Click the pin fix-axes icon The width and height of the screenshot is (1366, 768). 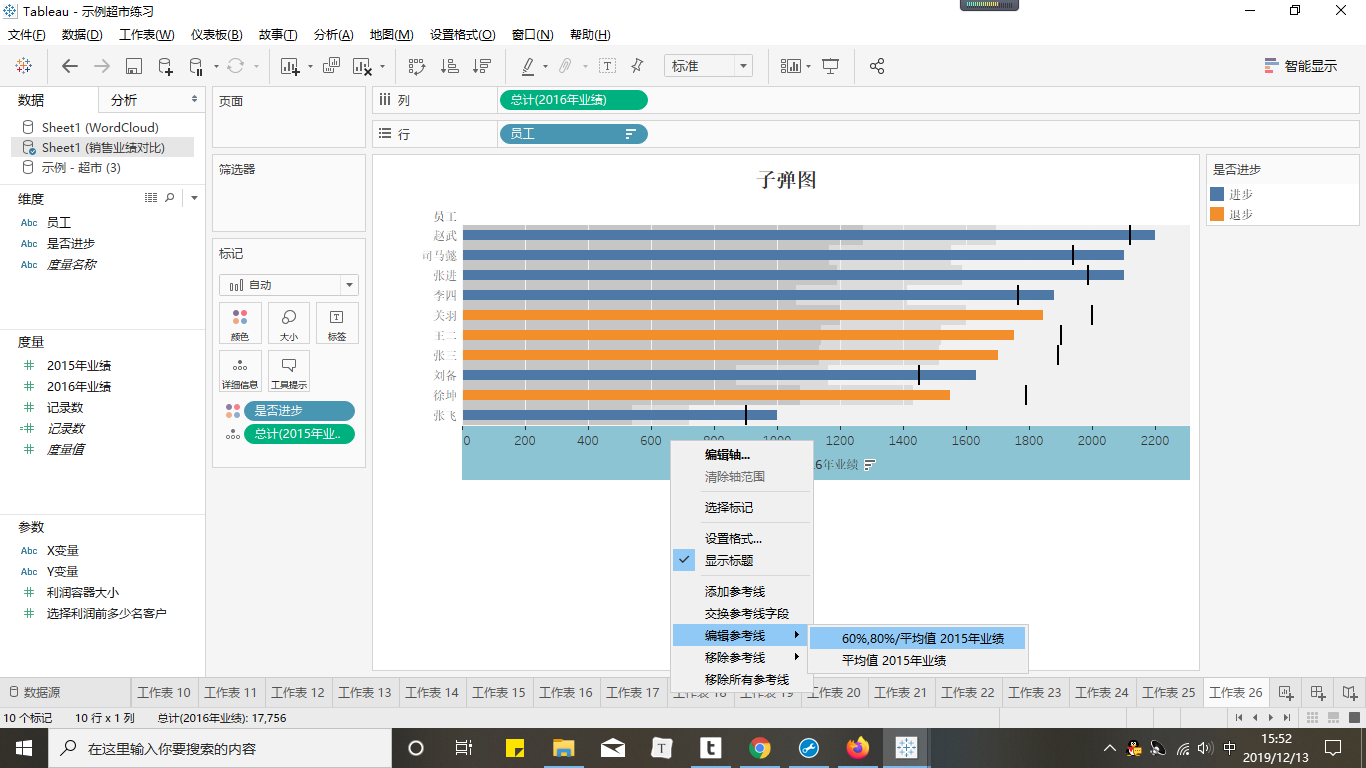(x=637, y=66)
